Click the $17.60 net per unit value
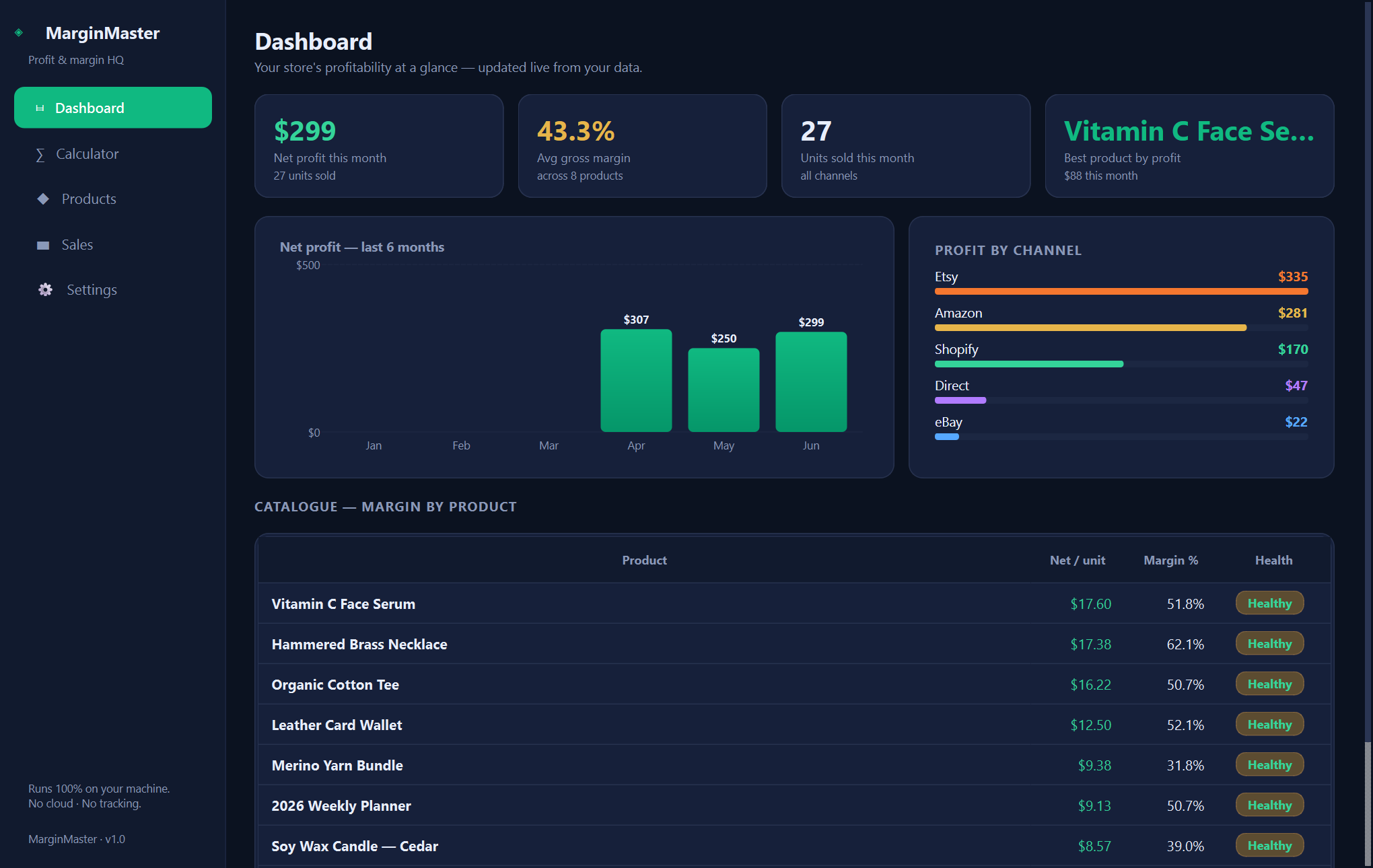1373x868 pixels. point(1090,604)
